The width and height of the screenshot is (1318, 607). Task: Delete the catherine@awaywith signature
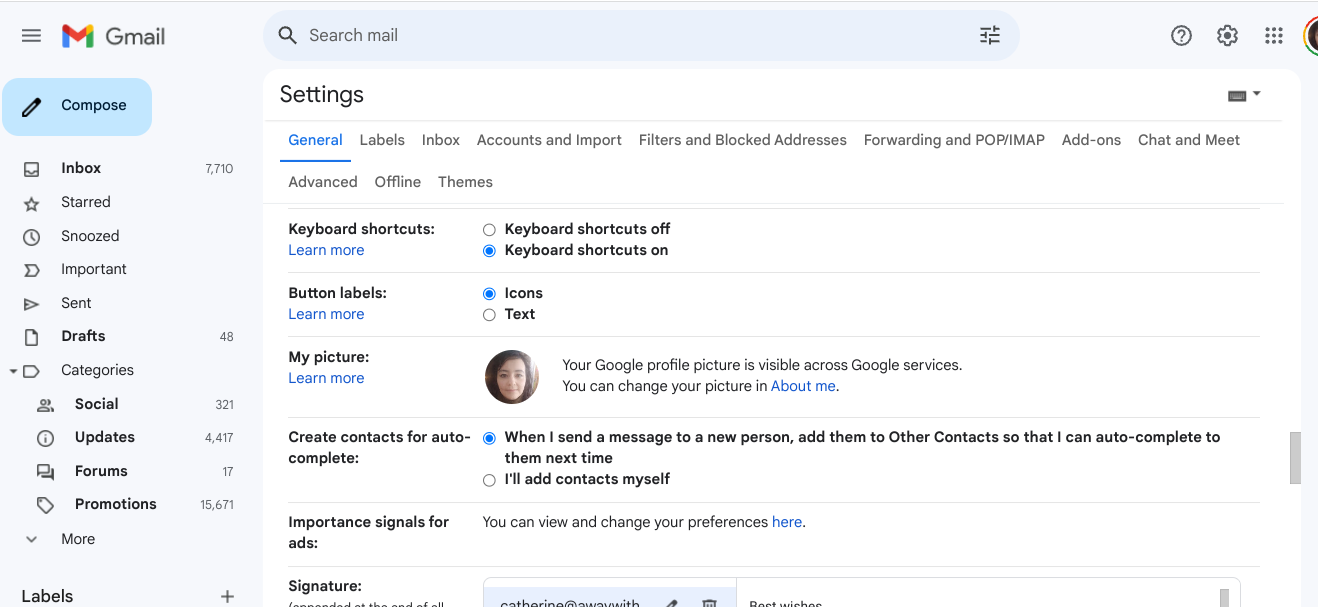[709, 602]
